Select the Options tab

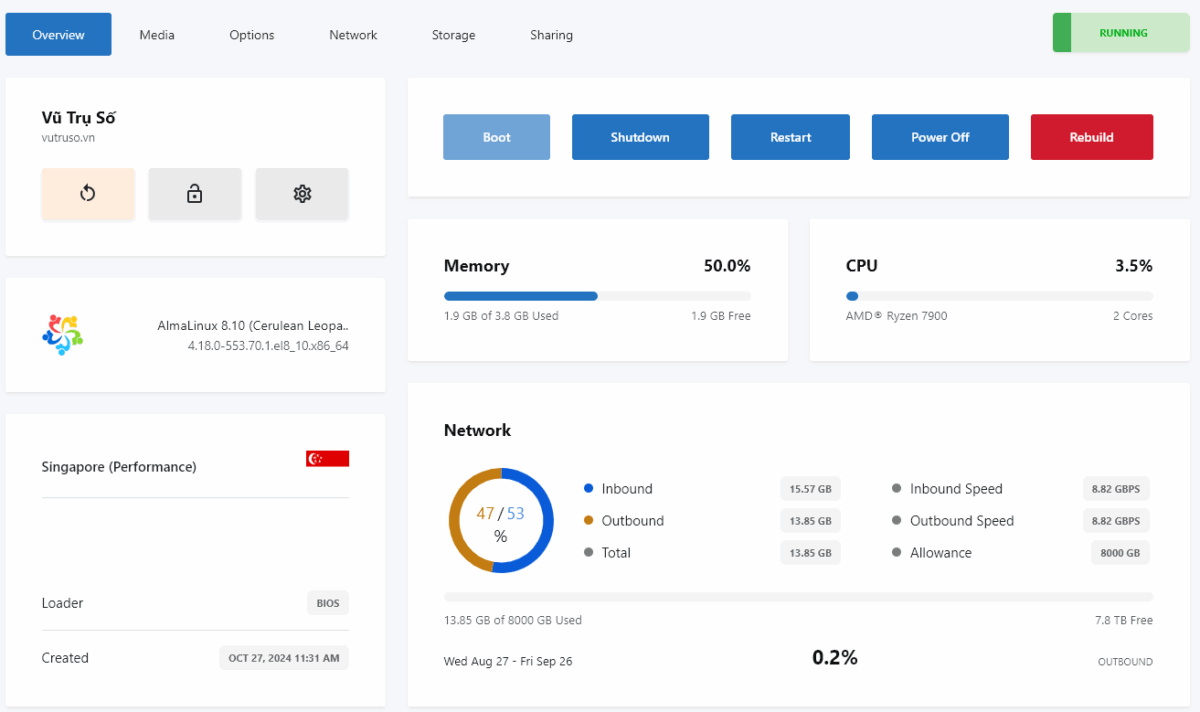pyautogui.click(x=251, y=35)
